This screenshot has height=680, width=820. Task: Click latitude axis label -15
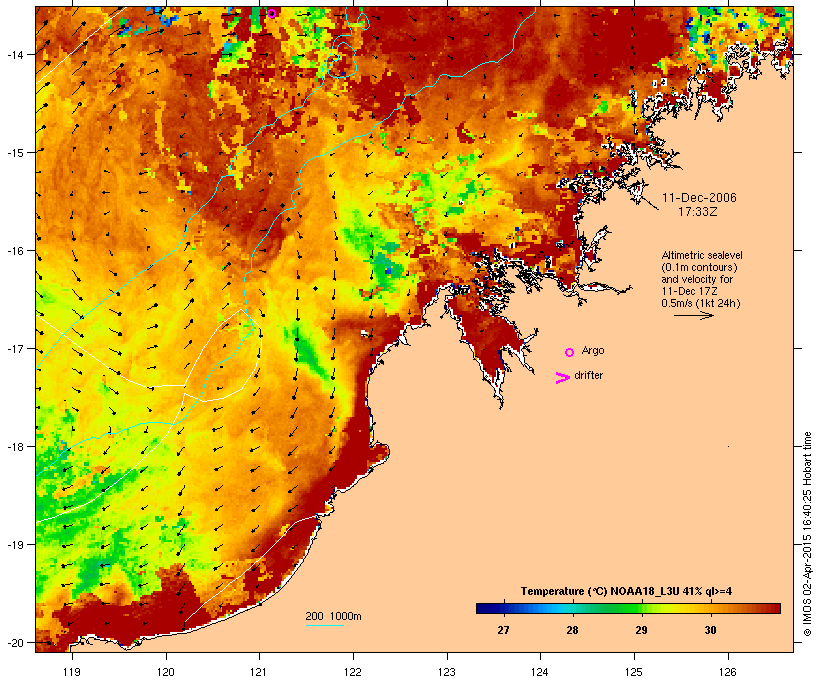click(14, 153)
